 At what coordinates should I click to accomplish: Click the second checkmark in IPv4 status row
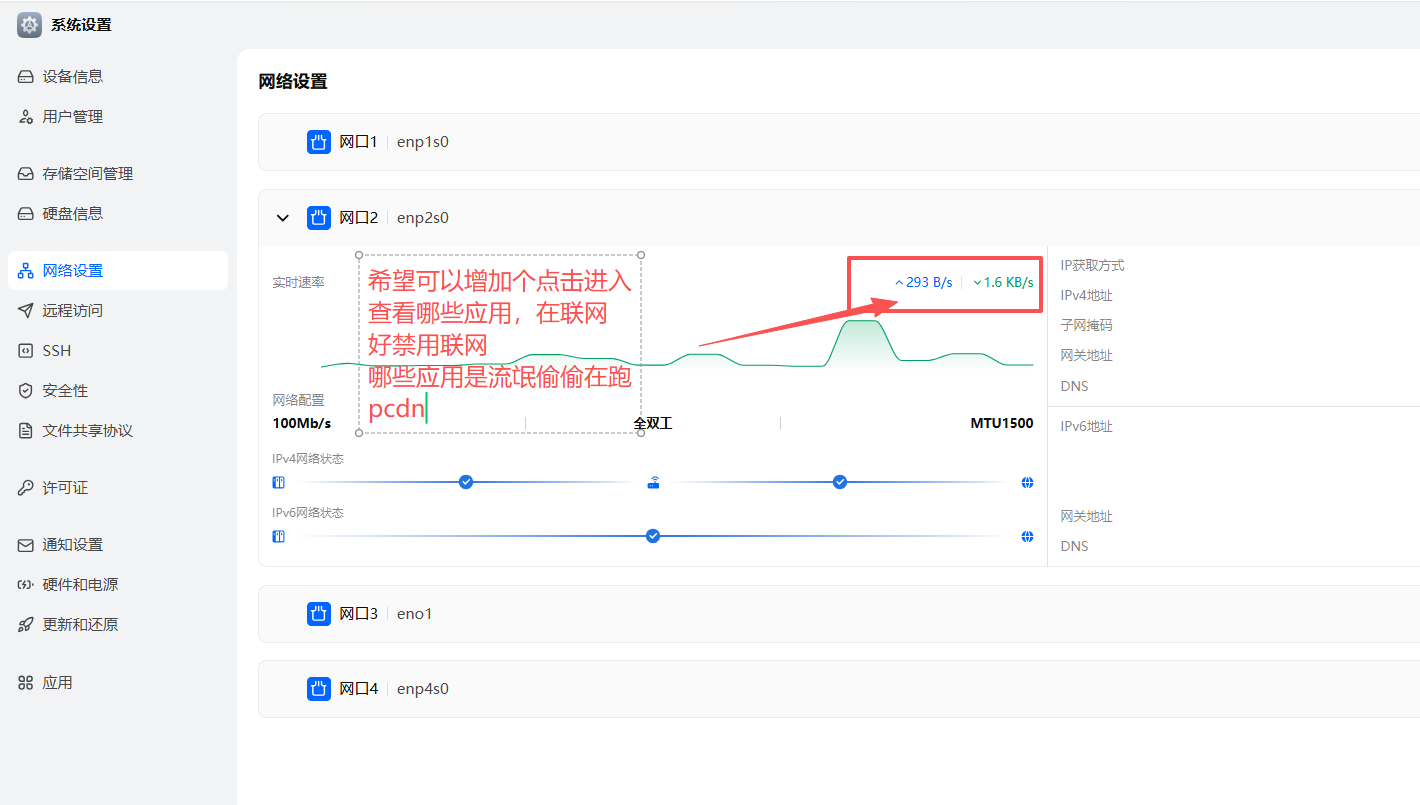pyautogui.click(x=840, y=482)
